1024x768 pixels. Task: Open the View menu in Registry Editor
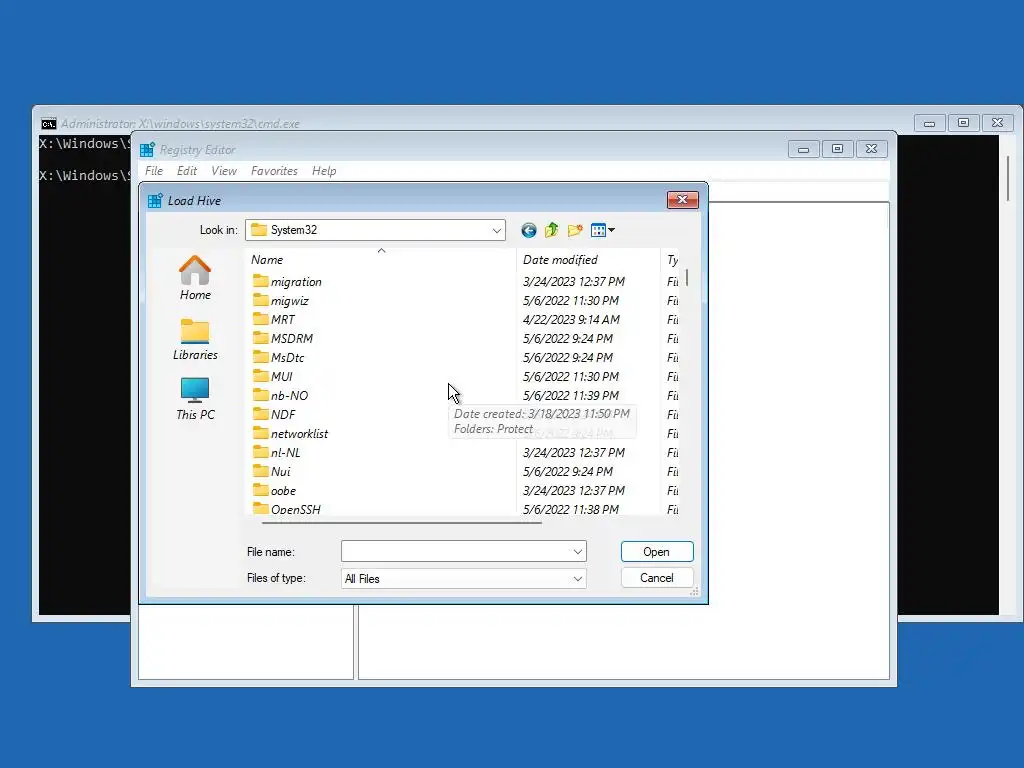coord(224,171)
